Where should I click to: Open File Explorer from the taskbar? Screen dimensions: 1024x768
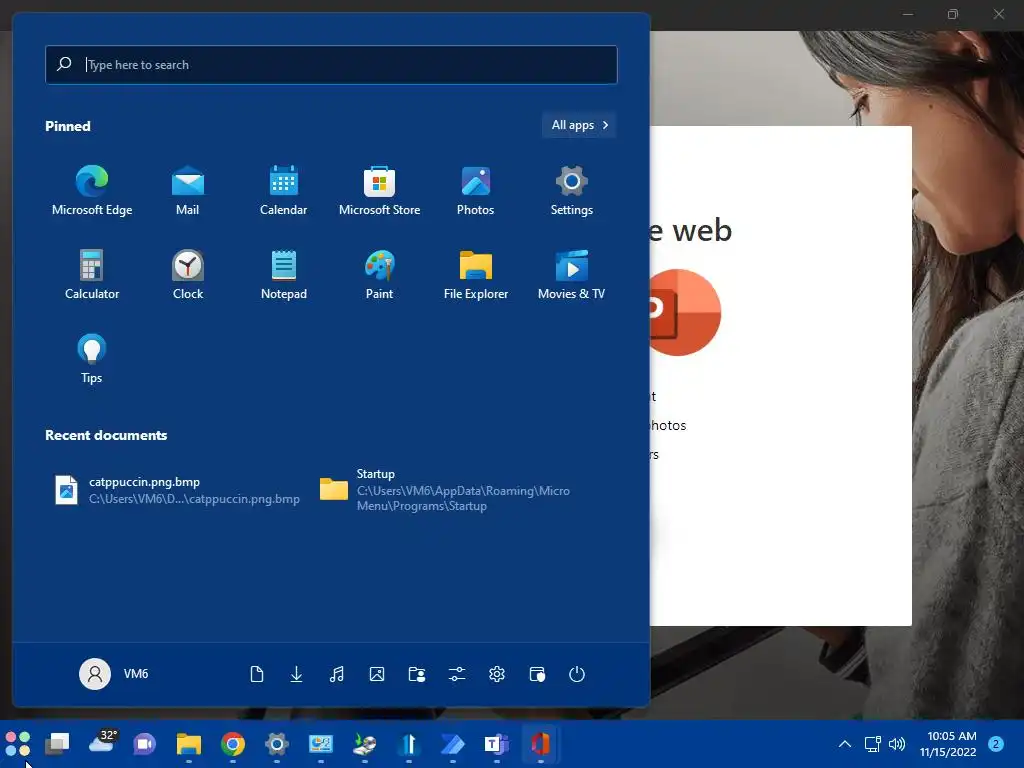coord(189,744)
